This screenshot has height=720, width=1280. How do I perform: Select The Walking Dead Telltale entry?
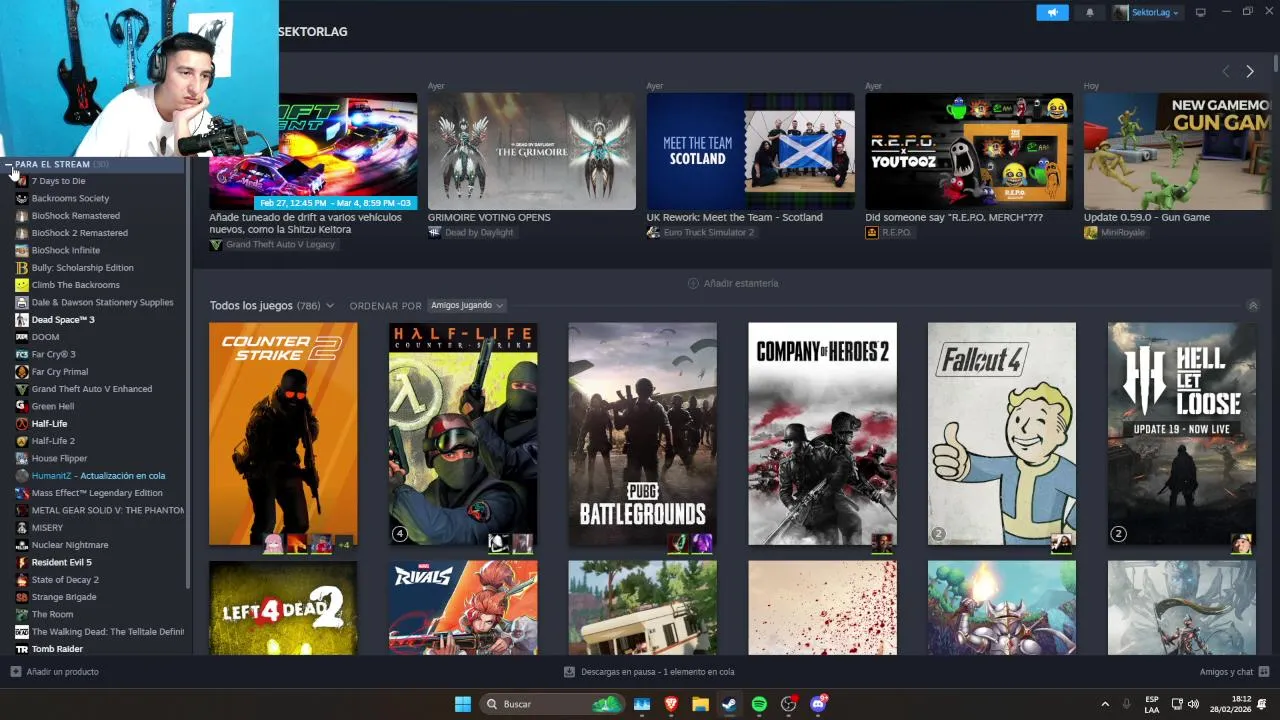[x=107, y=632]
